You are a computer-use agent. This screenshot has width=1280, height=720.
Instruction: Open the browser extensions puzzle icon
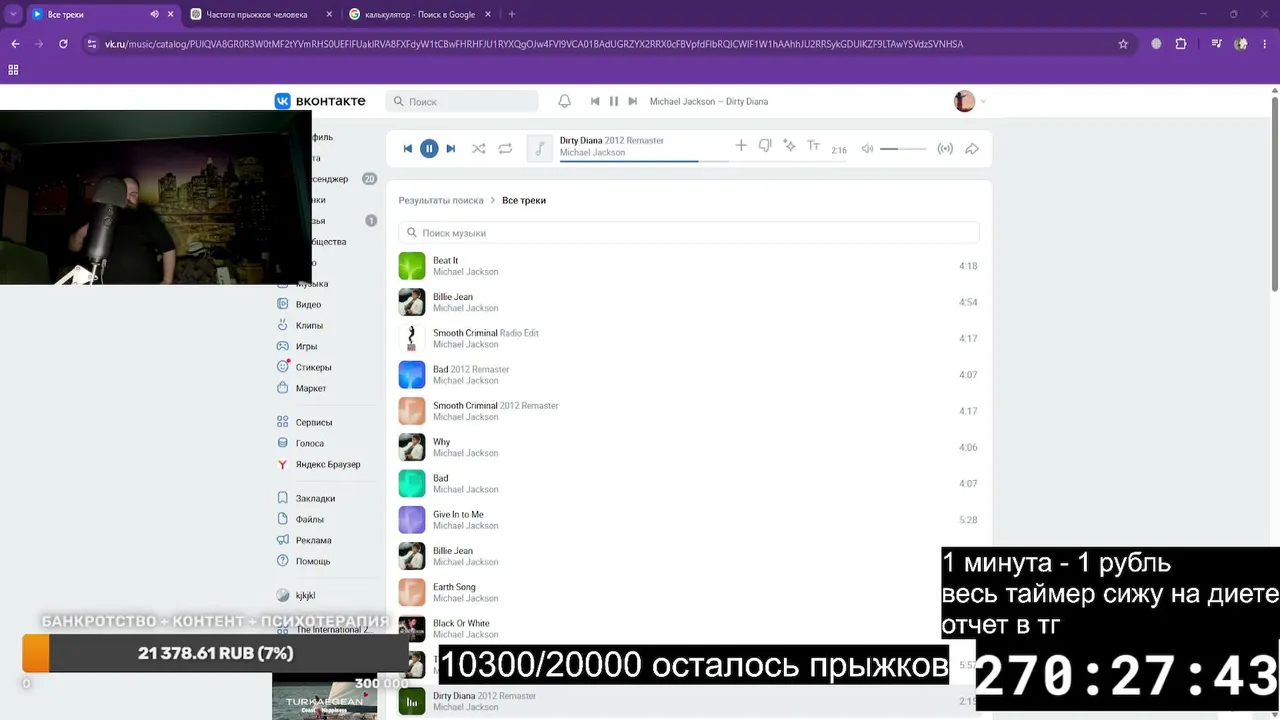(1181, 44)
